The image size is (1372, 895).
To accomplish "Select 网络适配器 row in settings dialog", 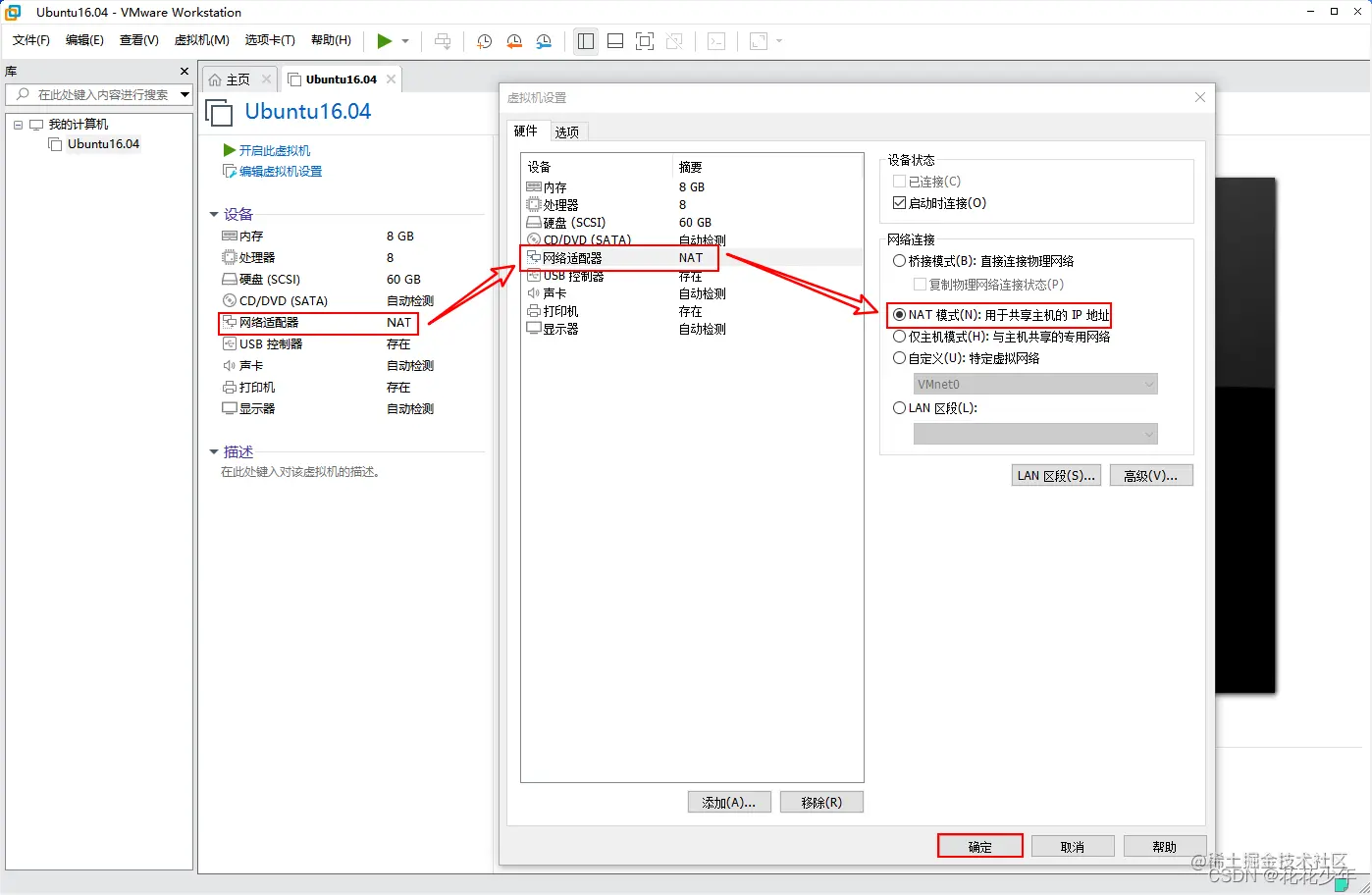I will coord(692,258).
